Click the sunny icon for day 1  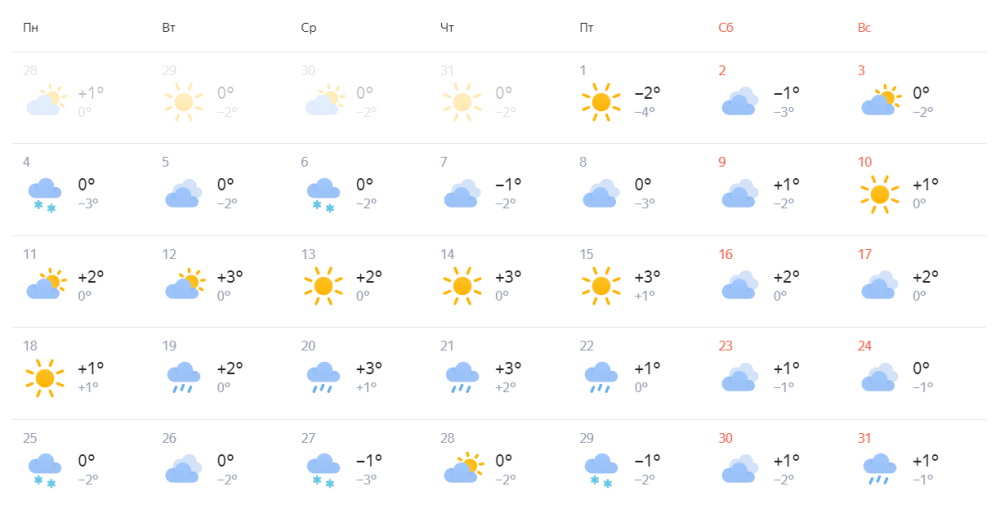click(x=601, y=102)
